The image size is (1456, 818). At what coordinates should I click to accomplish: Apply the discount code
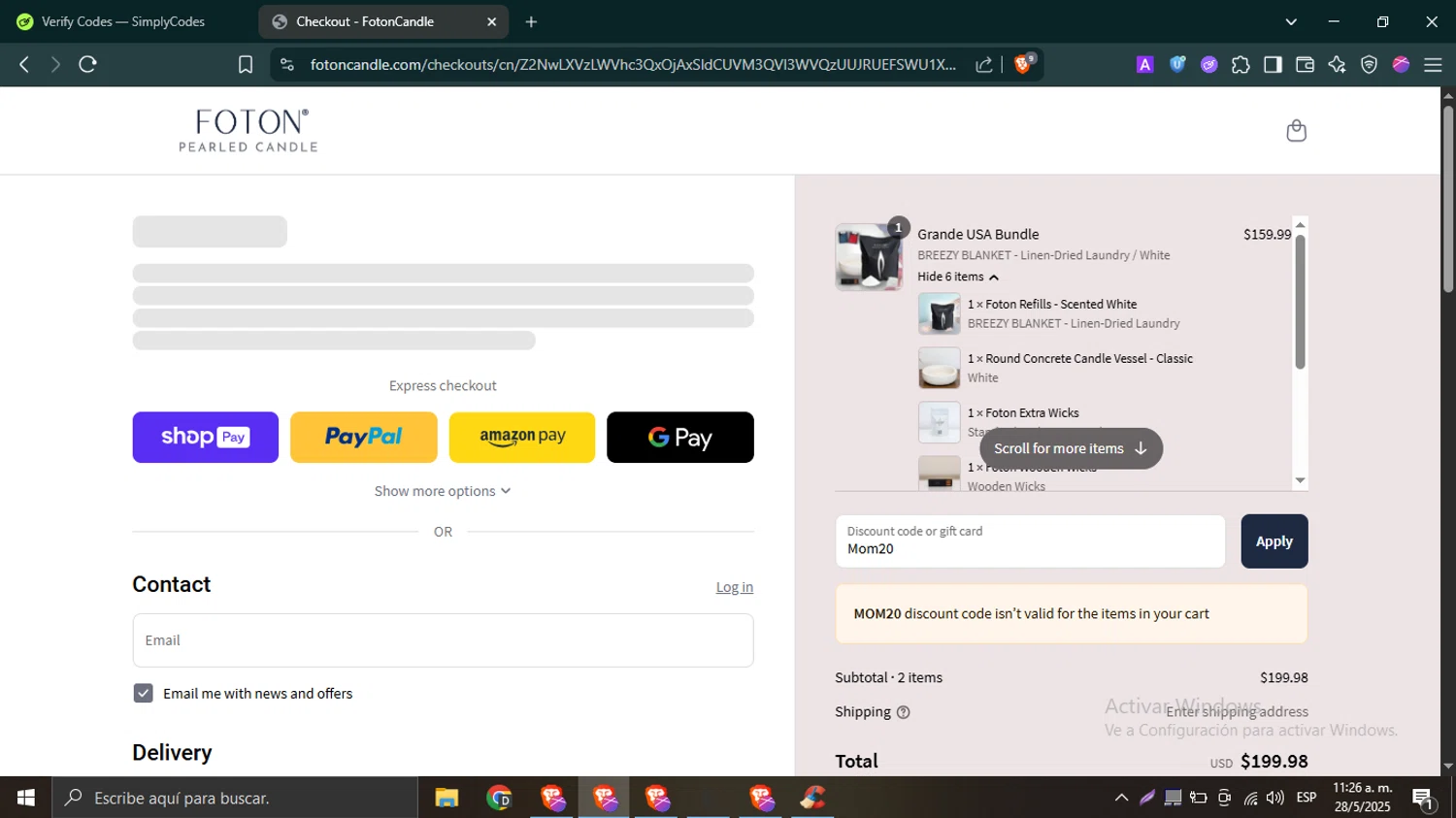1274,541
